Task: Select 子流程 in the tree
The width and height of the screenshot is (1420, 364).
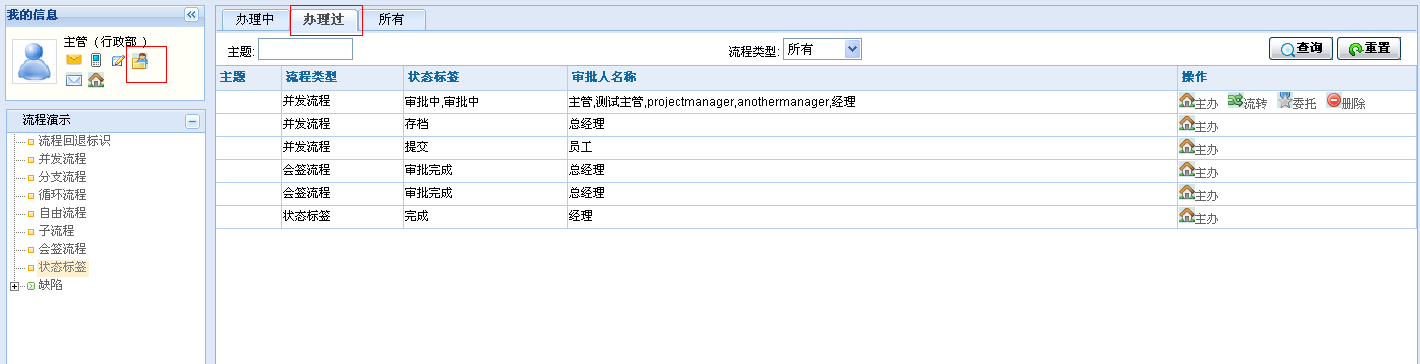Action: (56, 231)
